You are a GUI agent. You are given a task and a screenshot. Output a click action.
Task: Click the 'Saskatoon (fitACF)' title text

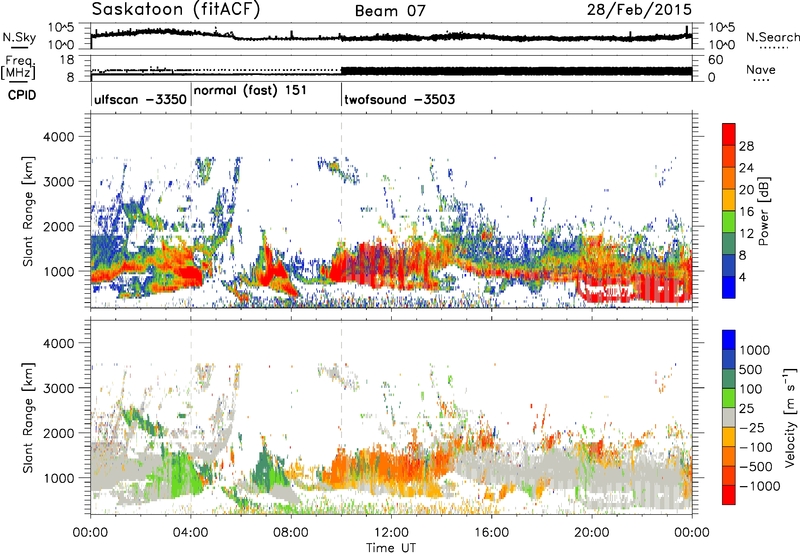(x=176, y=10)
